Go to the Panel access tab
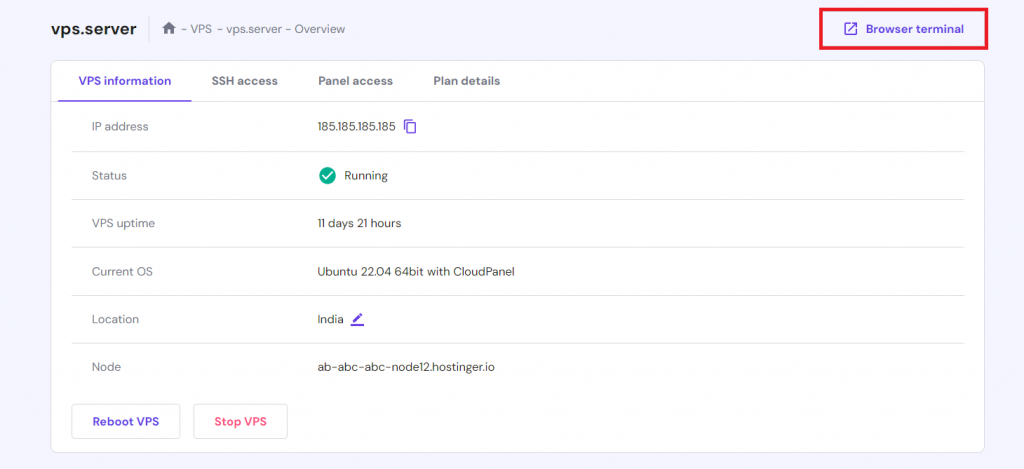 355,81
